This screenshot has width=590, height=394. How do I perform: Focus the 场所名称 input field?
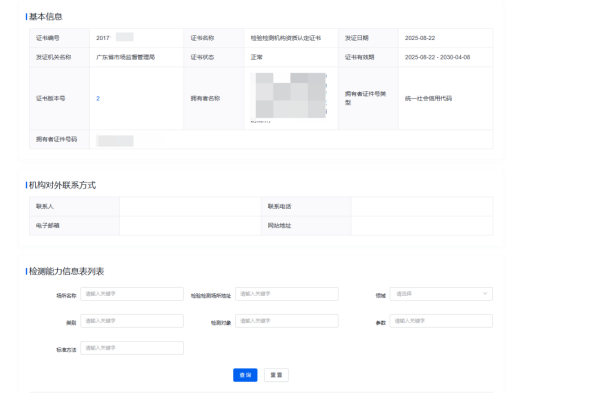coord(132,294)
